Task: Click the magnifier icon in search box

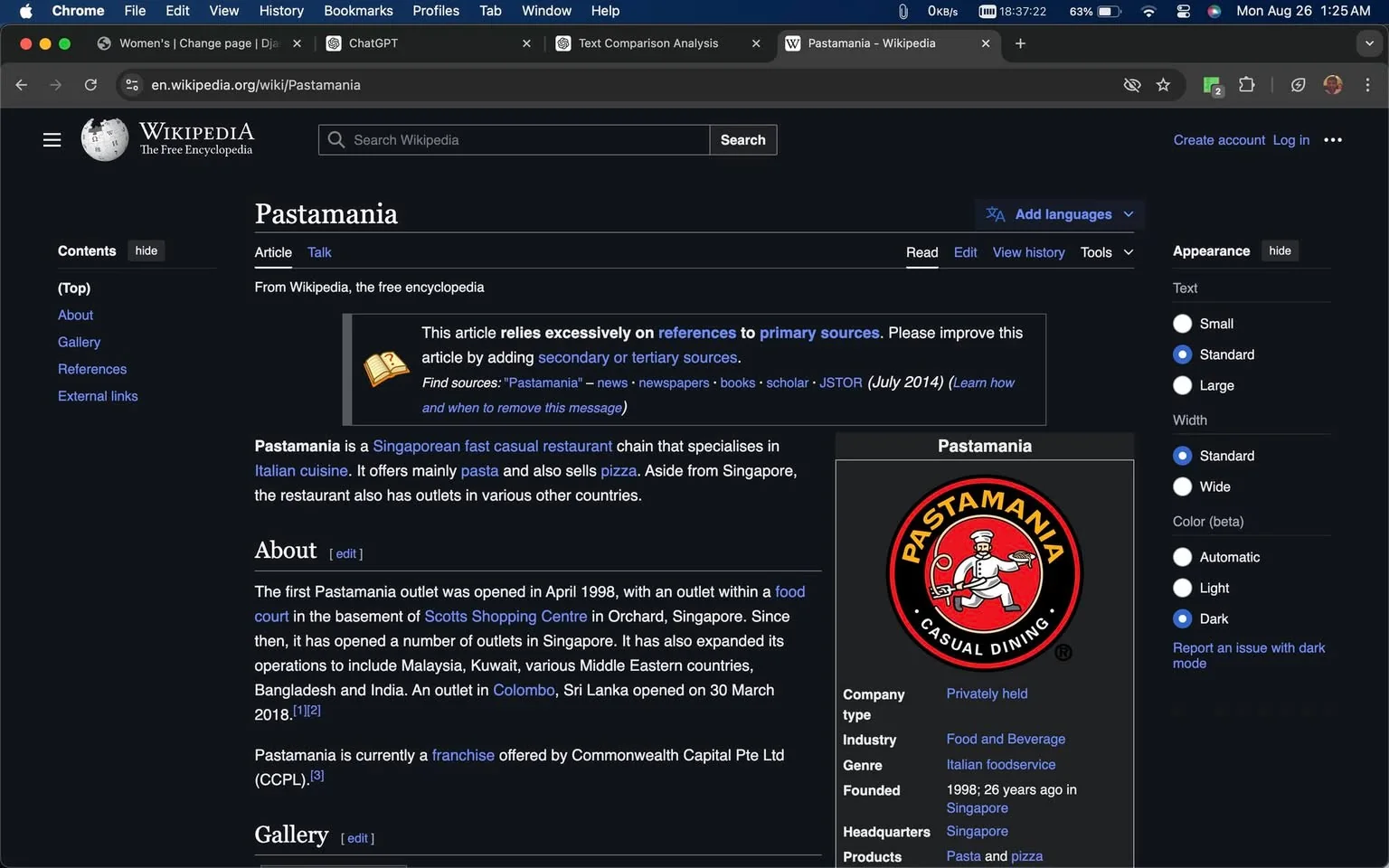Action: pos(336,139)
